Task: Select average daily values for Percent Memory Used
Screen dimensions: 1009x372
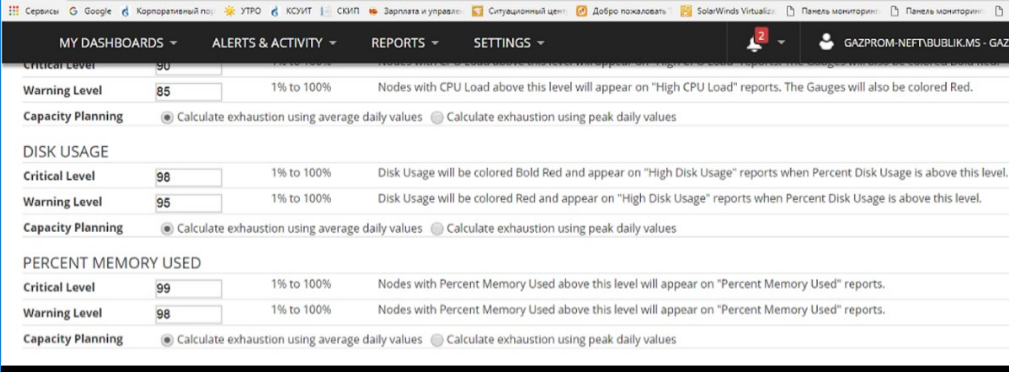Action: [167, 340]
